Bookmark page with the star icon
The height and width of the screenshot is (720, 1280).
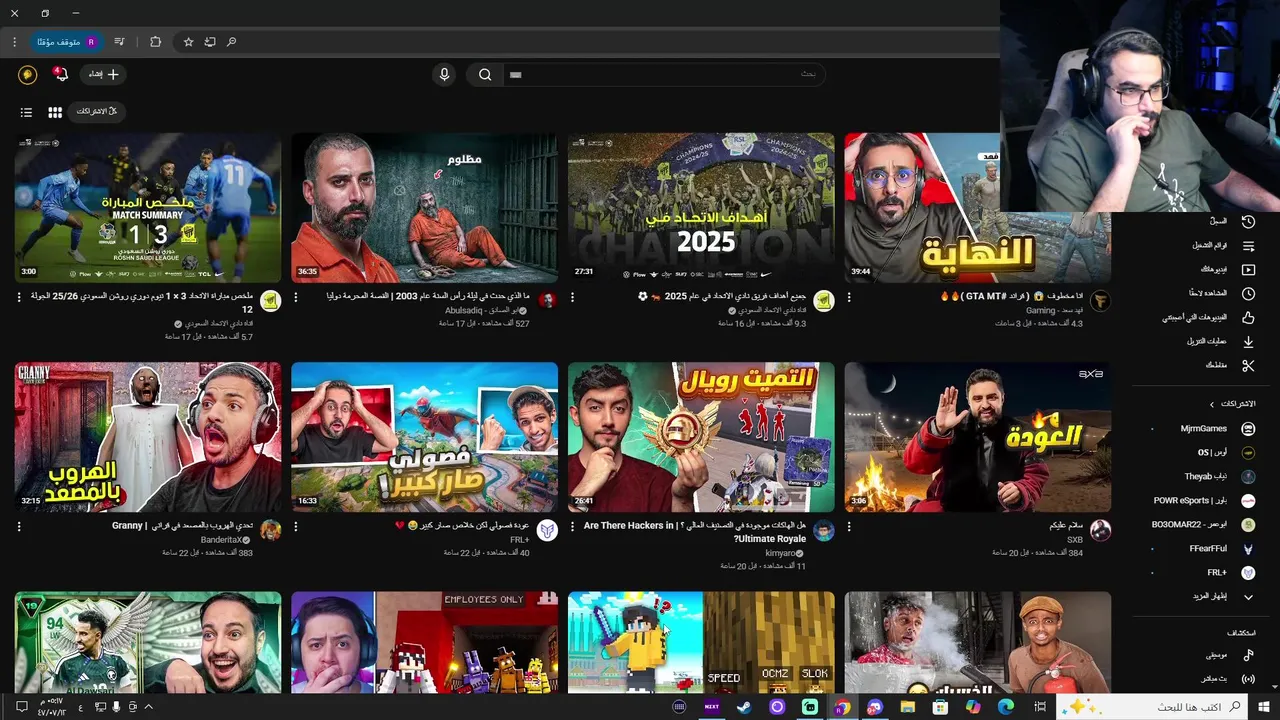[x=188, y=42]
